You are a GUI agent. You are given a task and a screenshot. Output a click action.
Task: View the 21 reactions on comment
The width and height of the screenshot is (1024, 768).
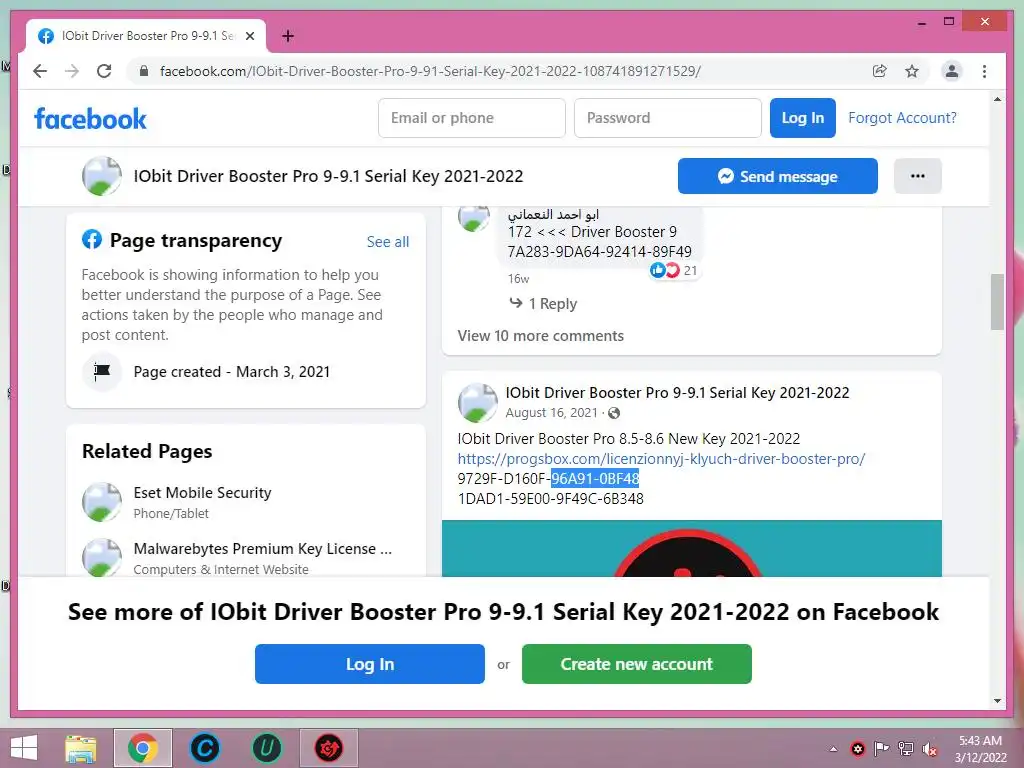coord(674,270)
